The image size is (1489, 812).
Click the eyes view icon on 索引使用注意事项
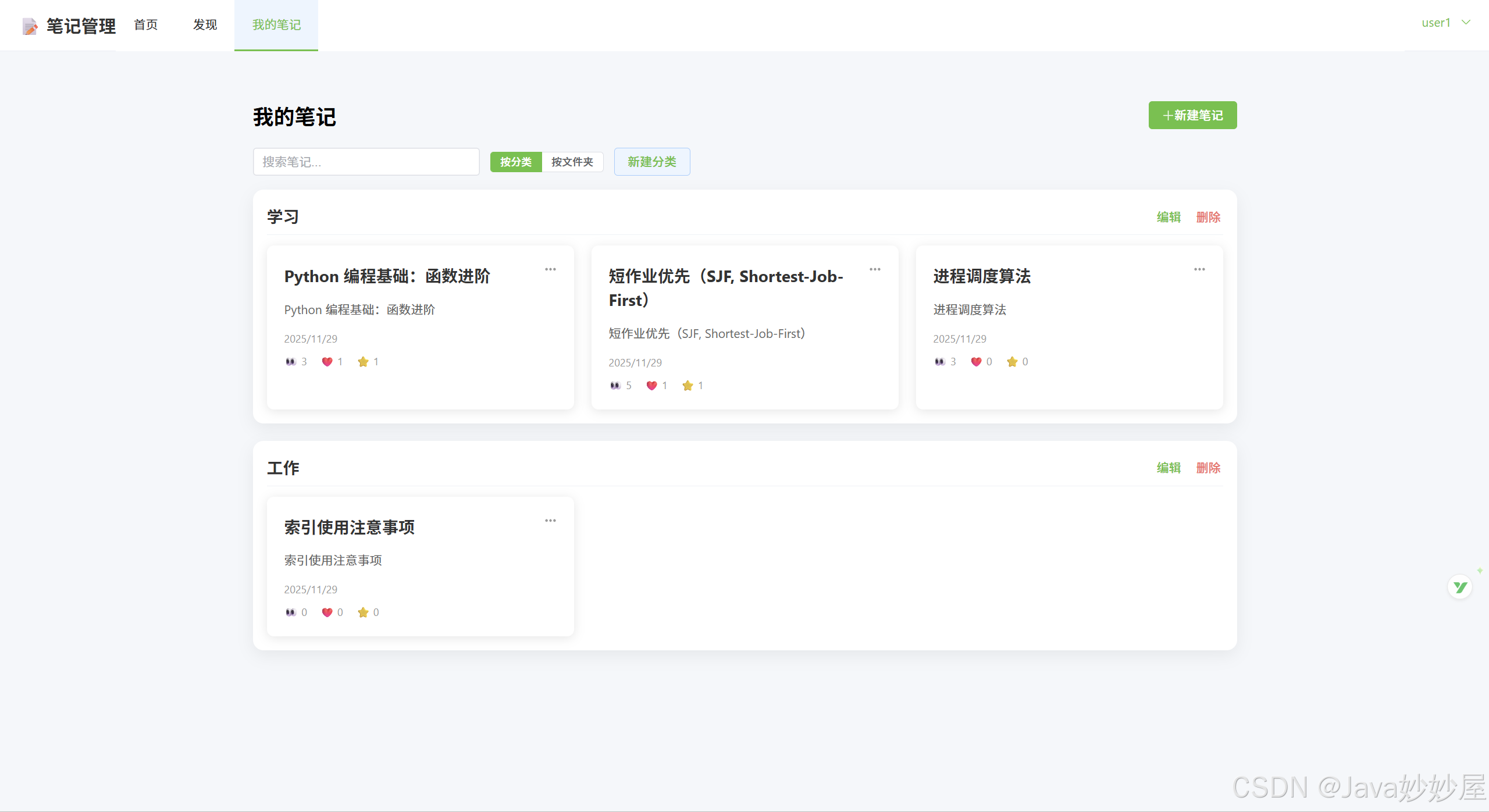click(x=291, y=612)
